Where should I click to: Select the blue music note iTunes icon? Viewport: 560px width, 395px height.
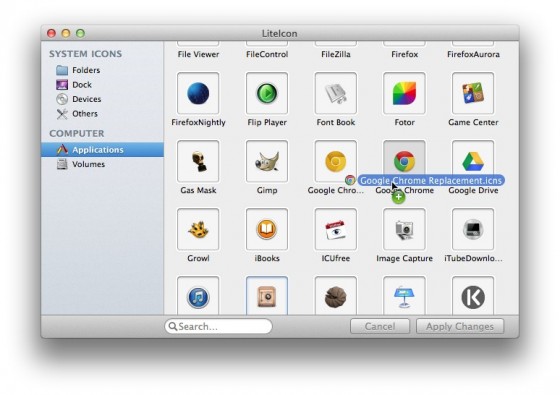tap(198, 296)
